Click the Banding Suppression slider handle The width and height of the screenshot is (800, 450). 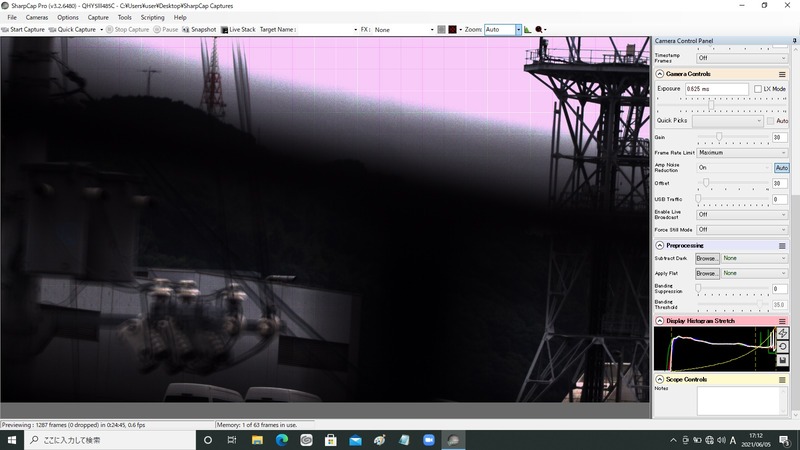point(698,288)
